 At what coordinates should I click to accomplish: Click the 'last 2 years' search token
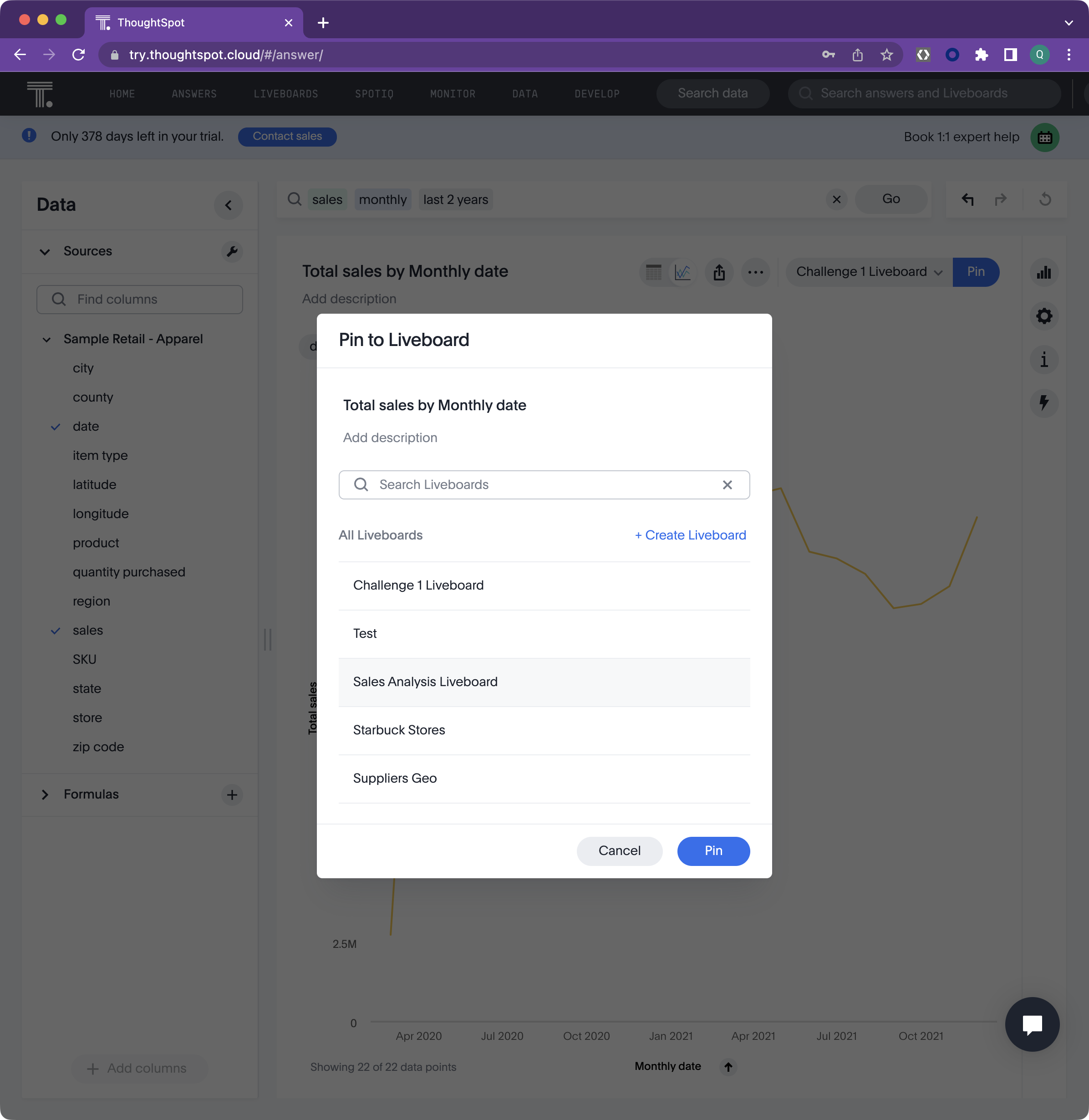click(456, 199)
